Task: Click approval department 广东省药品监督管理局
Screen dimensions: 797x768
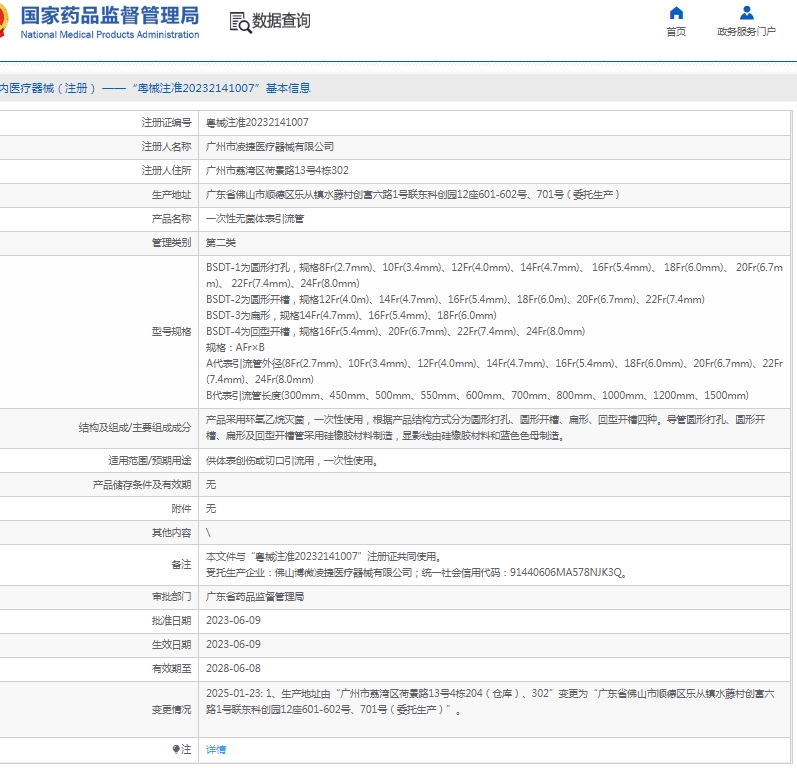Action: [x=255, y=597]
